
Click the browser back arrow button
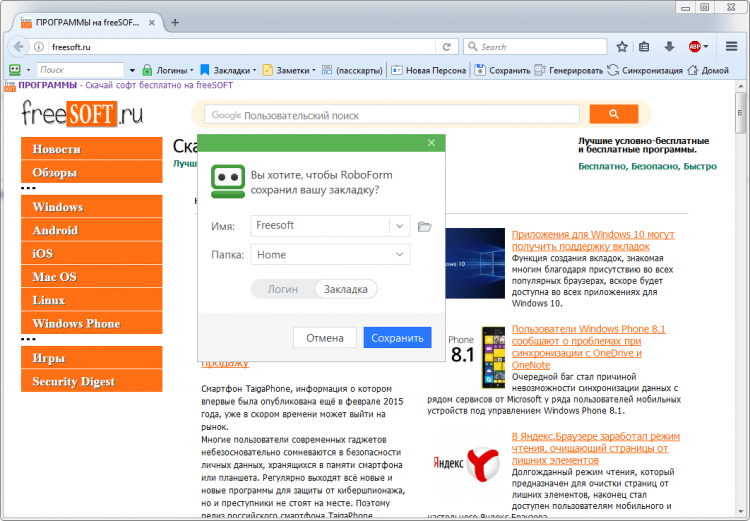pos(18,46)
